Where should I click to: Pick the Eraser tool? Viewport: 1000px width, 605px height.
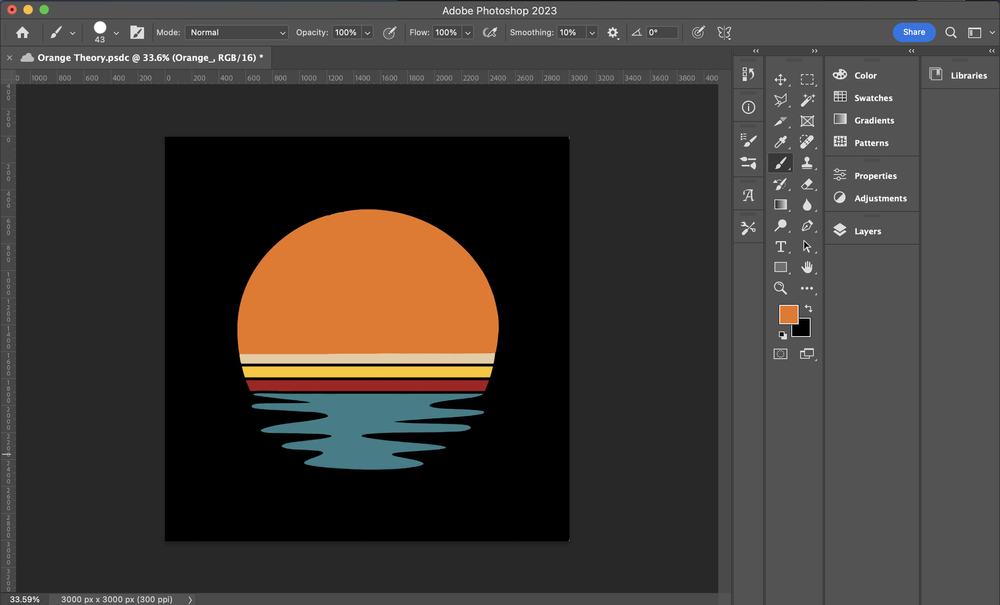point(807,184)
